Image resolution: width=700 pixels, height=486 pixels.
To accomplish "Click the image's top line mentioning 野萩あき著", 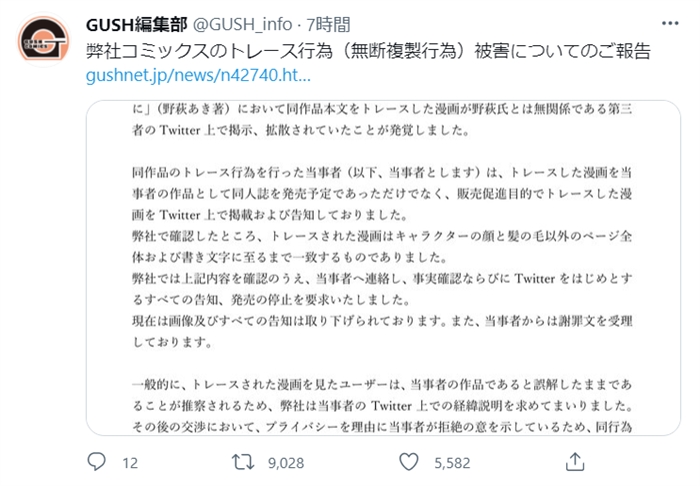I will (390, 105).
